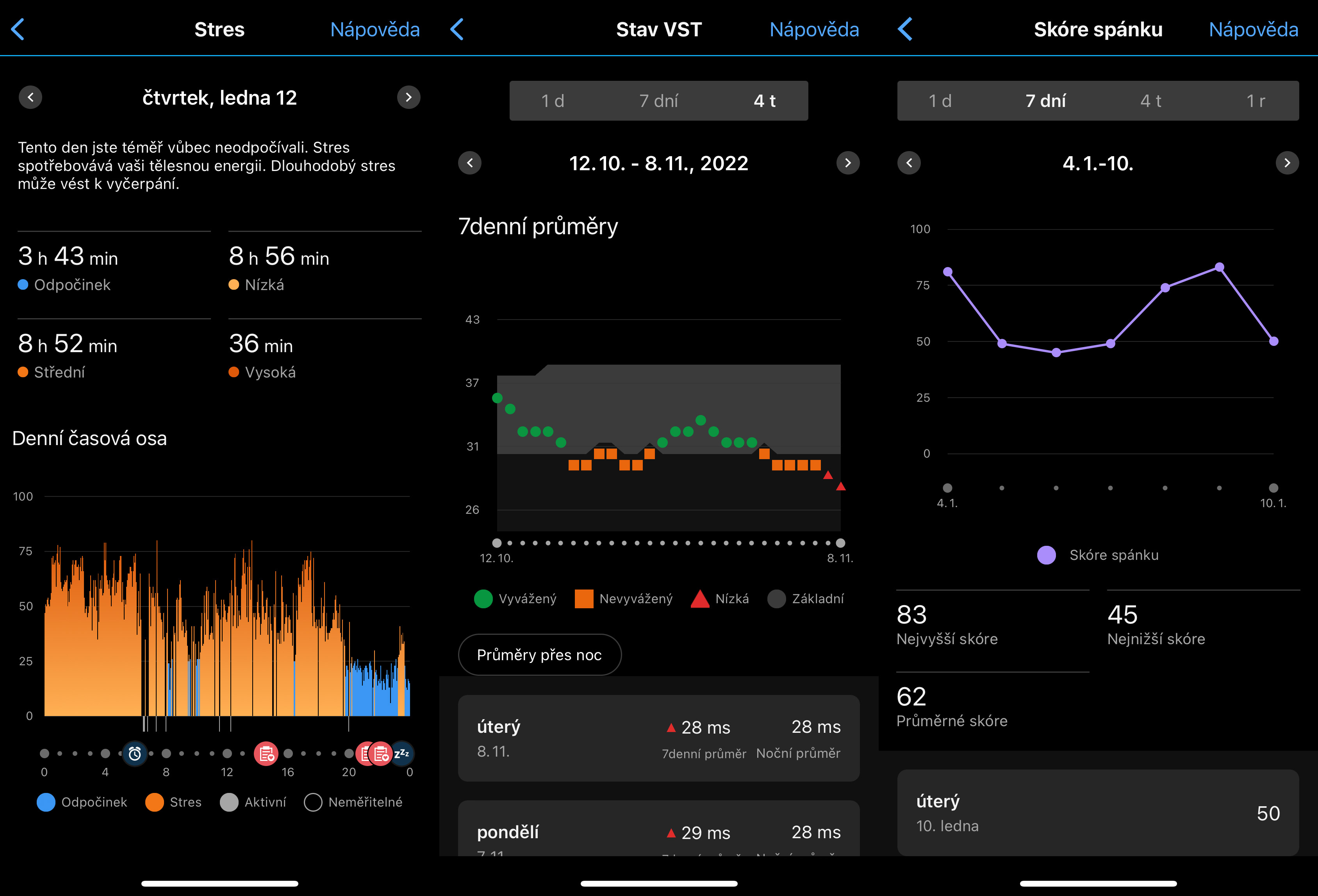Go back from the Stres screen
The height and width of the screenshot is (896, 1318).
click(x=18, y=30)
